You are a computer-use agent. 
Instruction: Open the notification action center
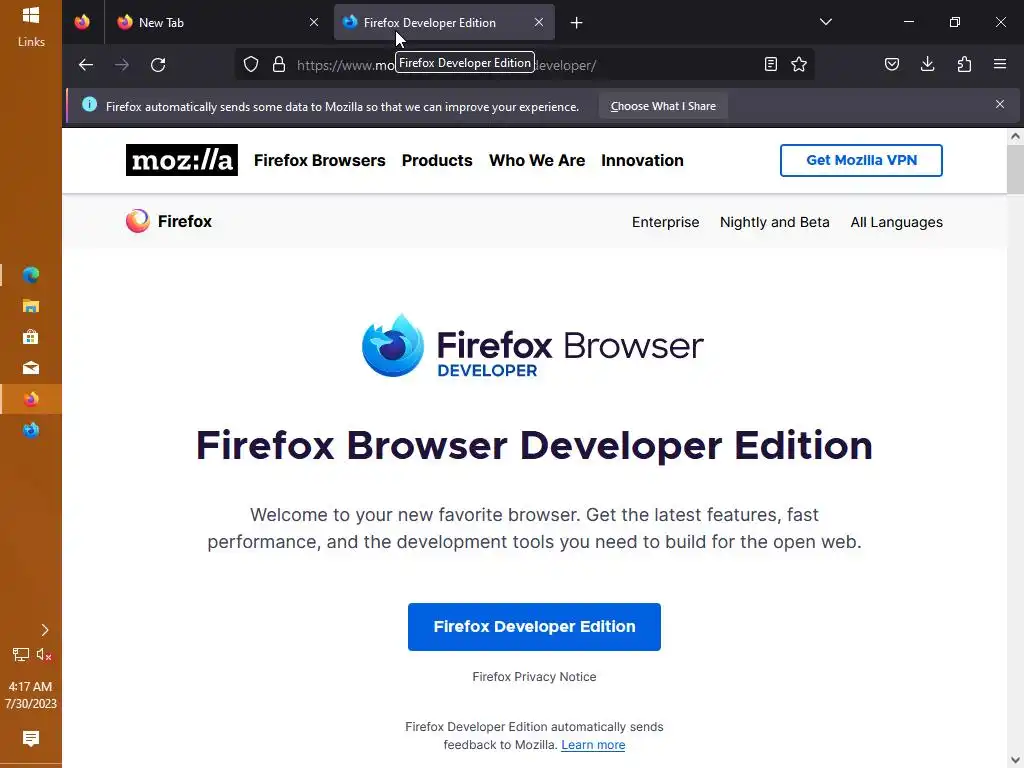tap(31, 739)
